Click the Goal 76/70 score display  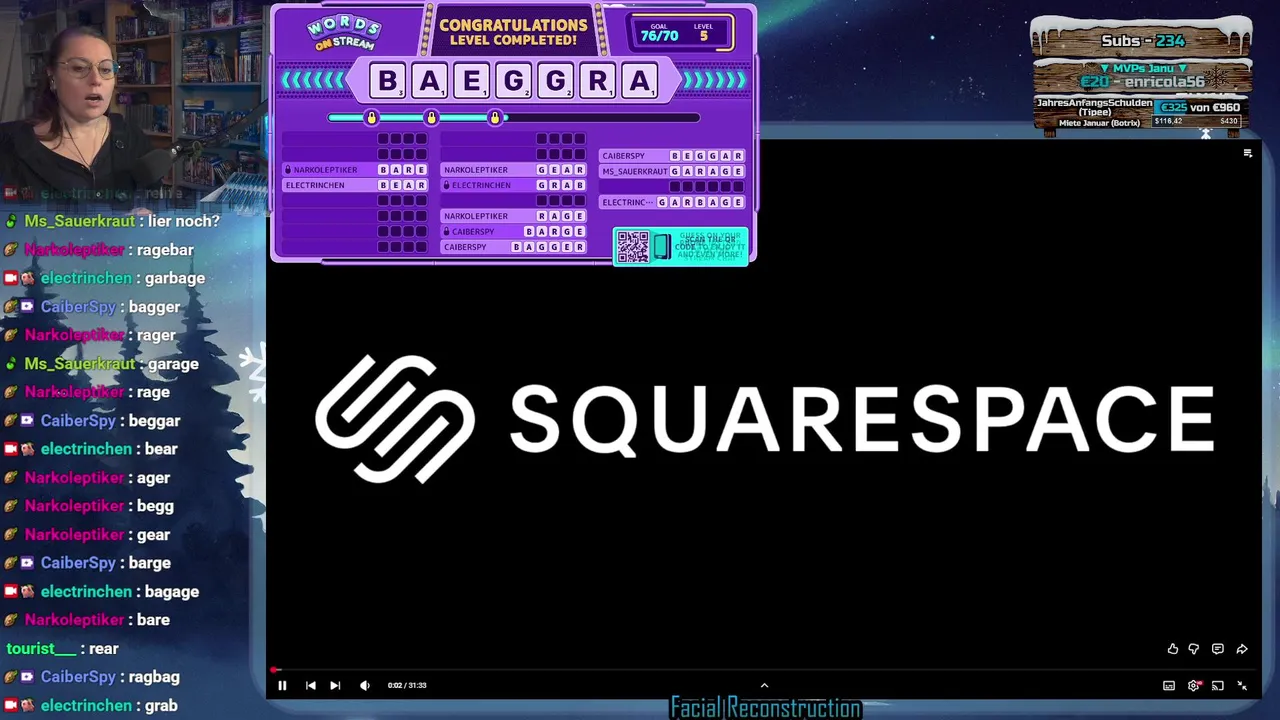click(659, 32)
